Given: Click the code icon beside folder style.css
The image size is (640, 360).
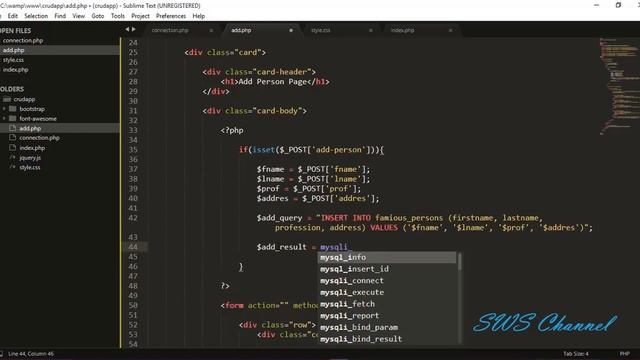Looking at the screenshot, I should point(13,167).
